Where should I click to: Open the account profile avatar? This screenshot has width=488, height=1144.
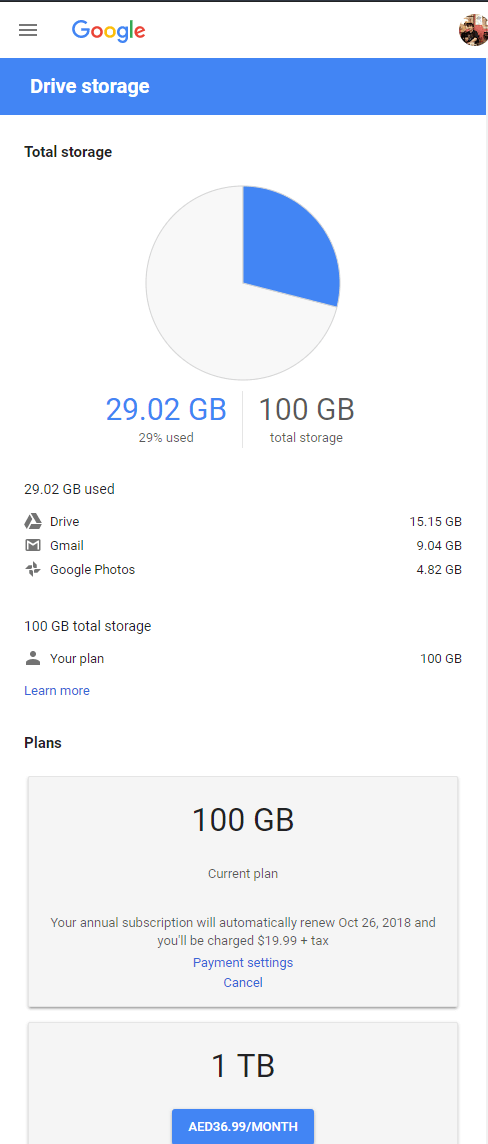(473, 31)
